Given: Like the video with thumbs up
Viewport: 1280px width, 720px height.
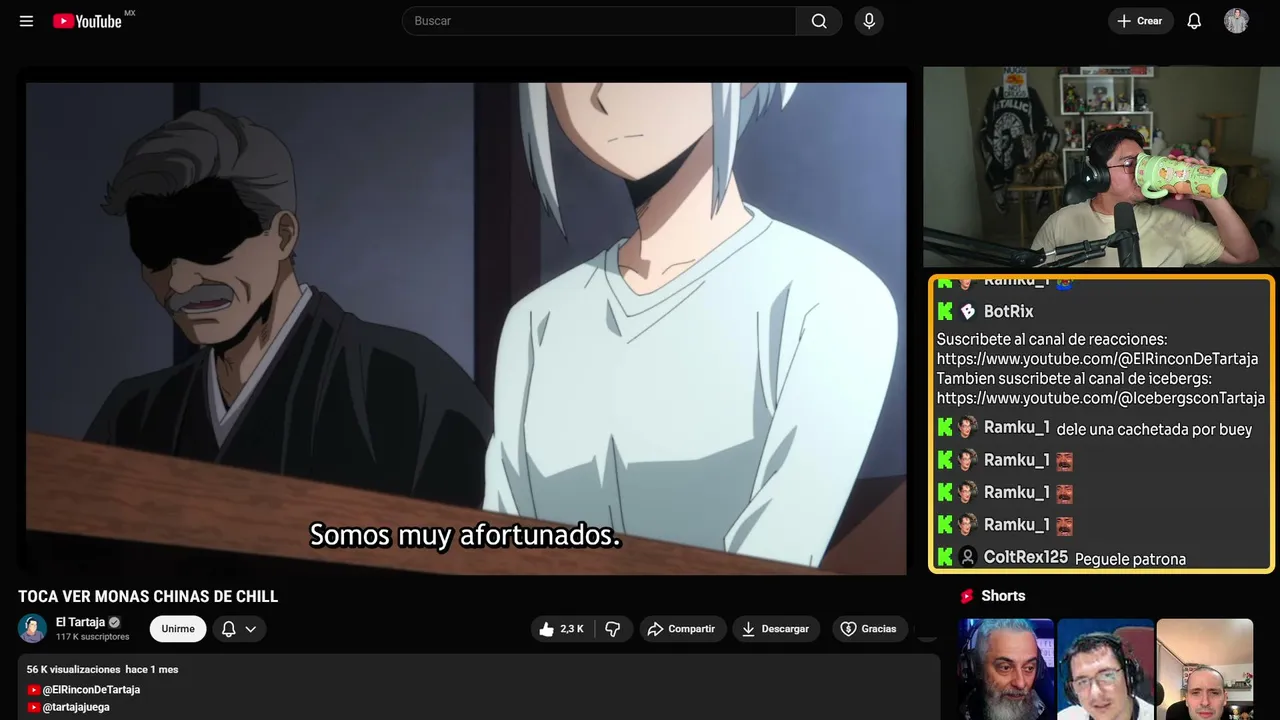Looking at the screenshot, I should click(x=563, y=629).
